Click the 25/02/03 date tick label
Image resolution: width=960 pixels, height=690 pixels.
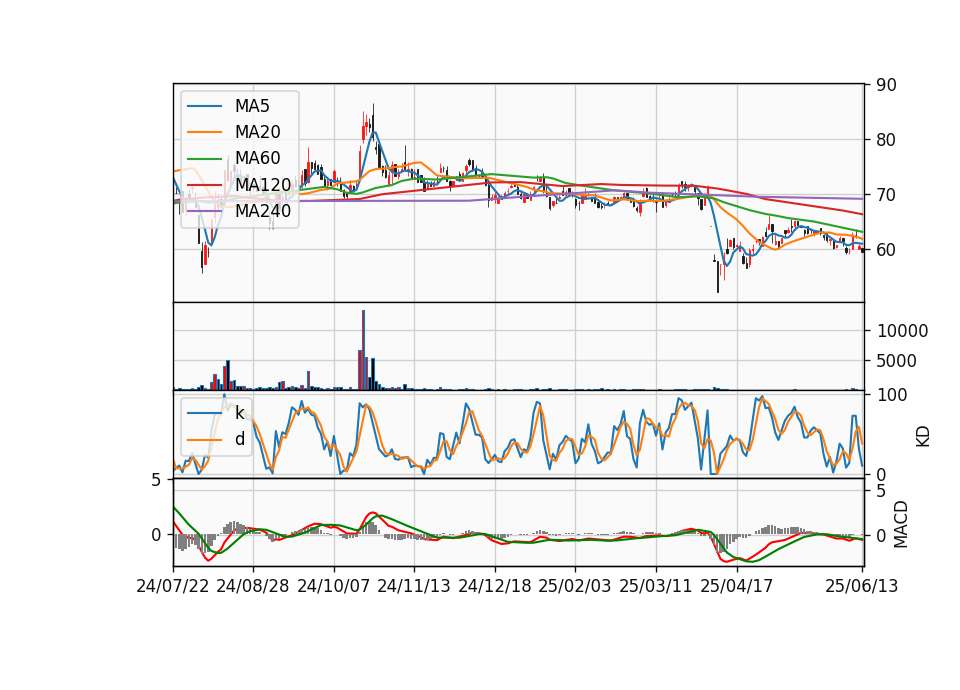pos(575,586)
